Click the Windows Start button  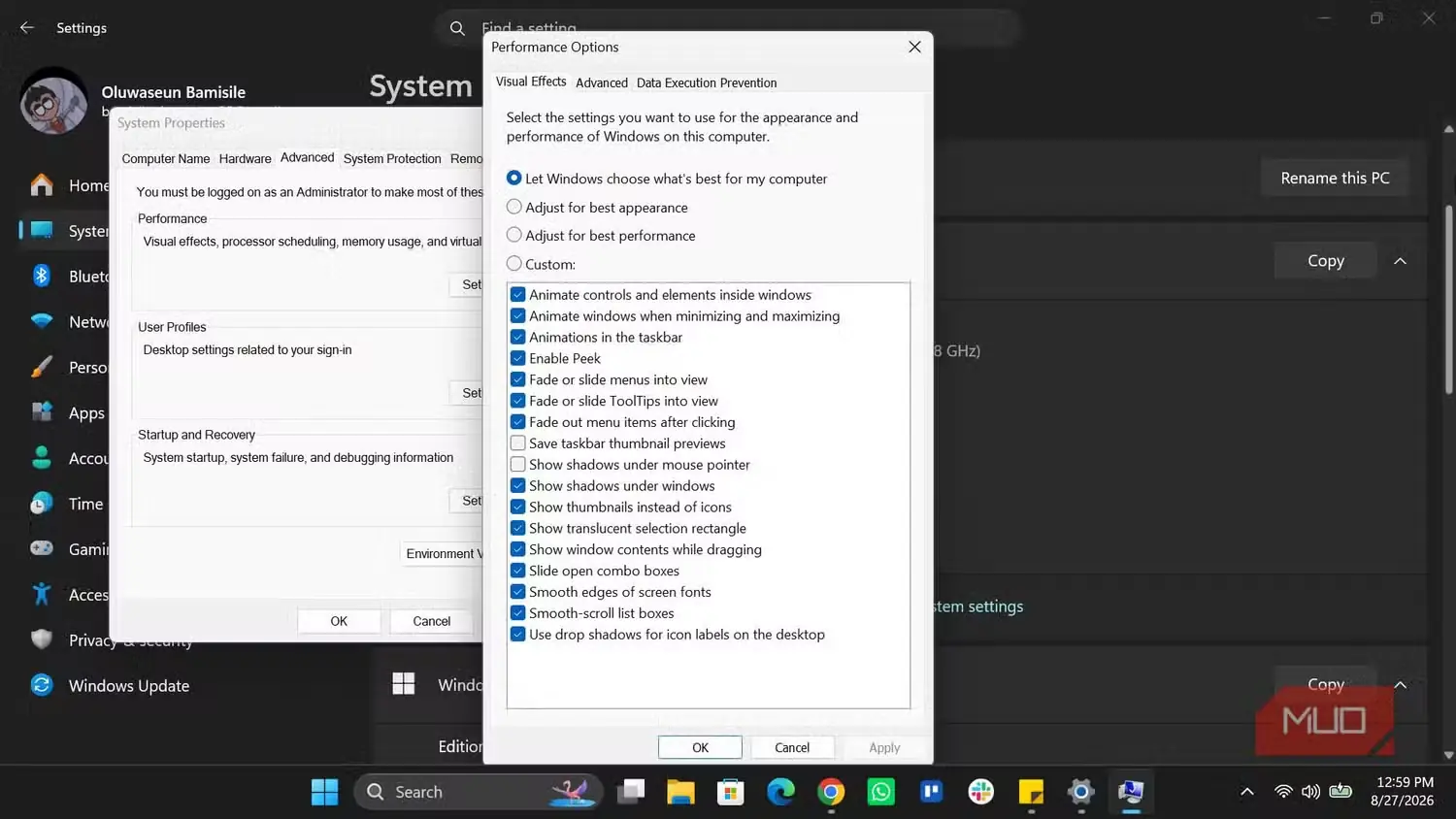[x=324, y=792]
